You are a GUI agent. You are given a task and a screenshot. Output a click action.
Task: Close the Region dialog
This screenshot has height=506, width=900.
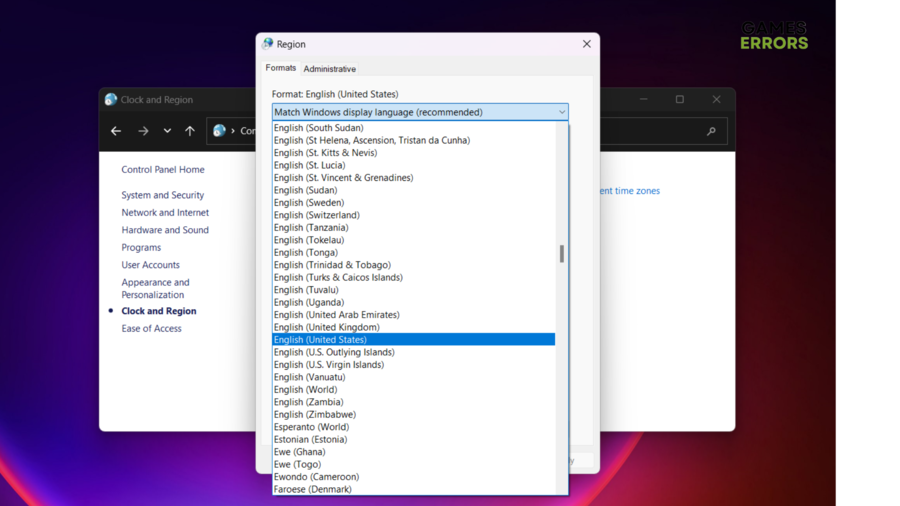(587, 44)
